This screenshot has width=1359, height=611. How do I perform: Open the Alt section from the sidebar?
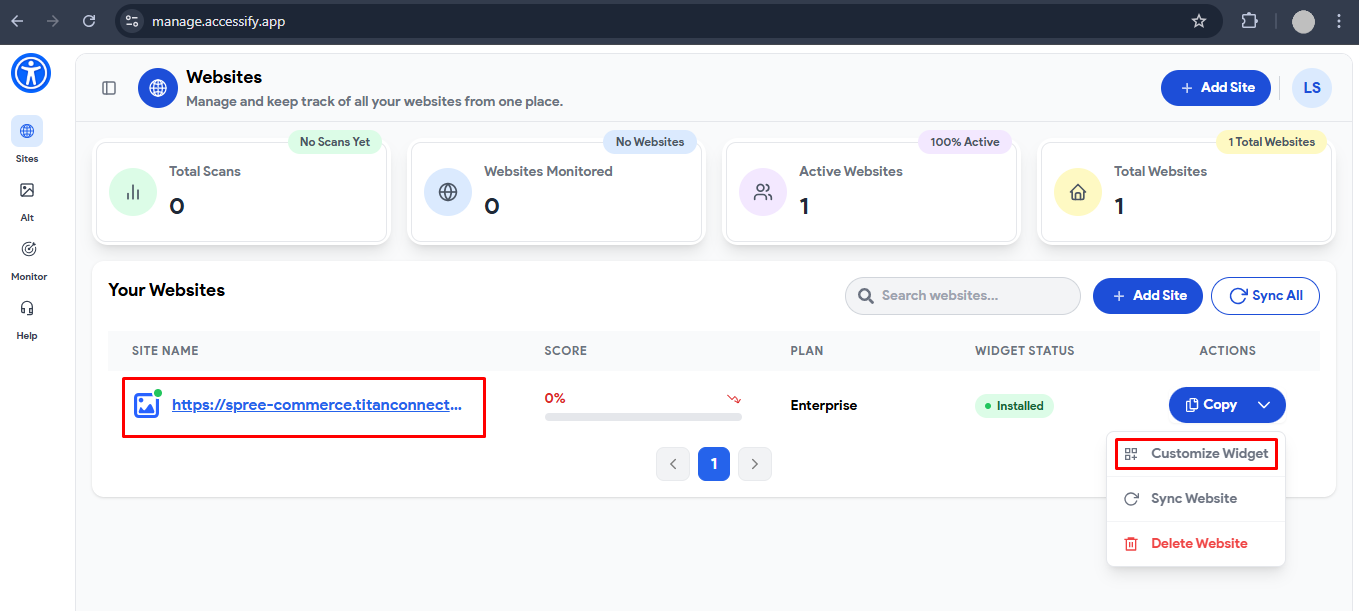pyautogui.click(x=26, y=190)
